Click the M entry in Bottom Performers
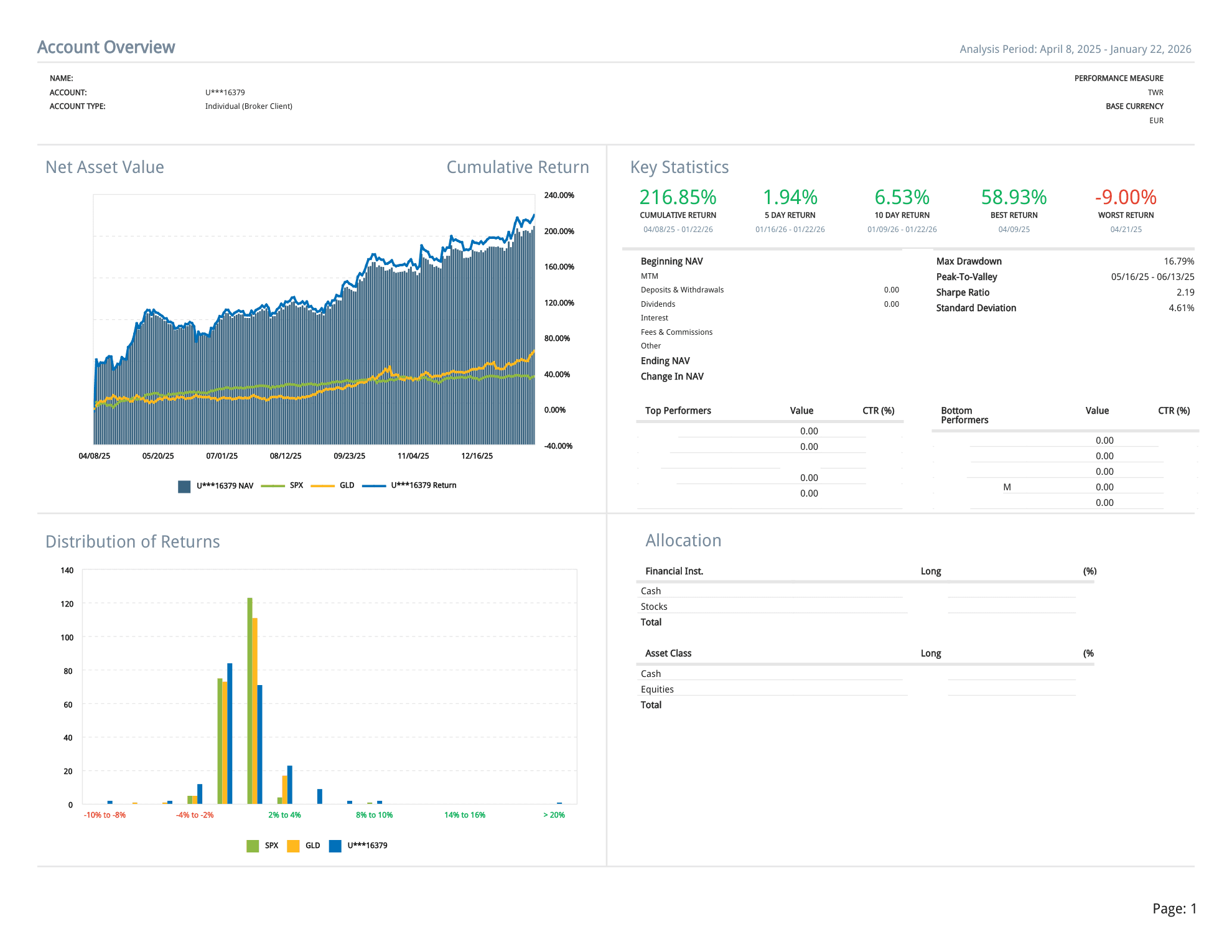 coord(1007,487)
